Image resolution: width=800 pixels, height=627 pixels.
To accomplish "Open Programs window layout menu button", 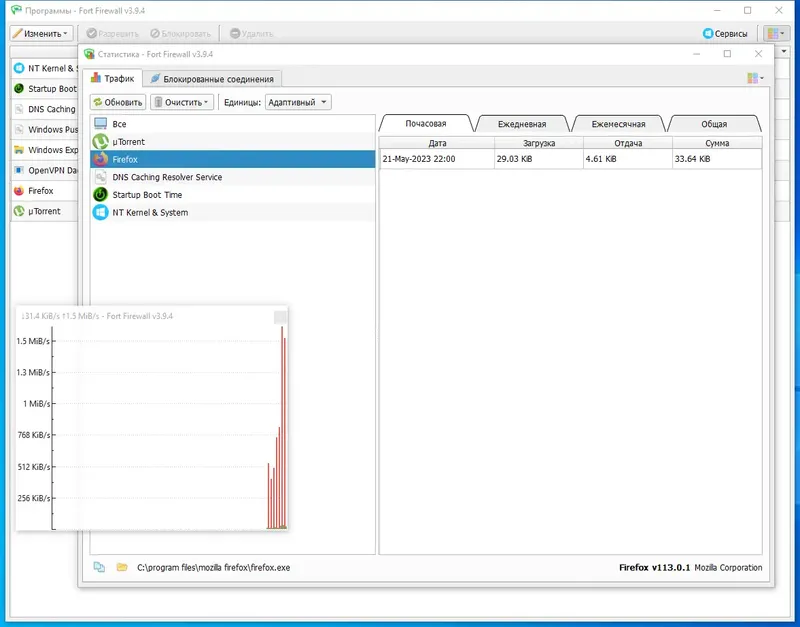I will (776, 34).
